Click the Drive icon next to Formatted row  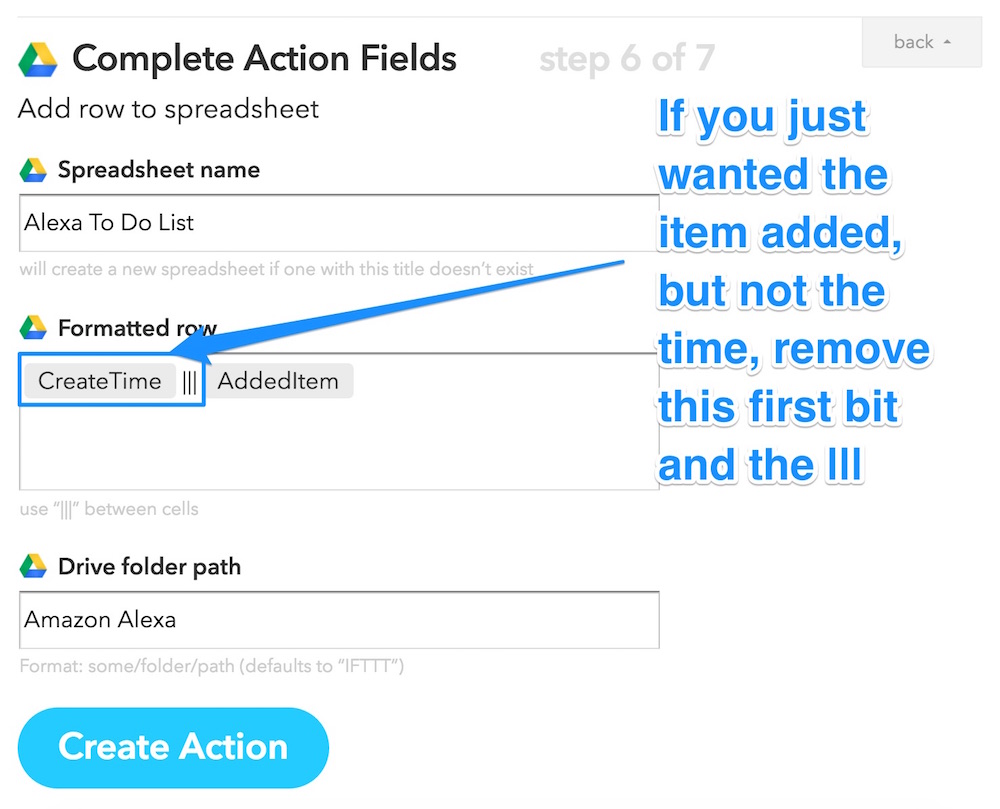click(33, 328)
